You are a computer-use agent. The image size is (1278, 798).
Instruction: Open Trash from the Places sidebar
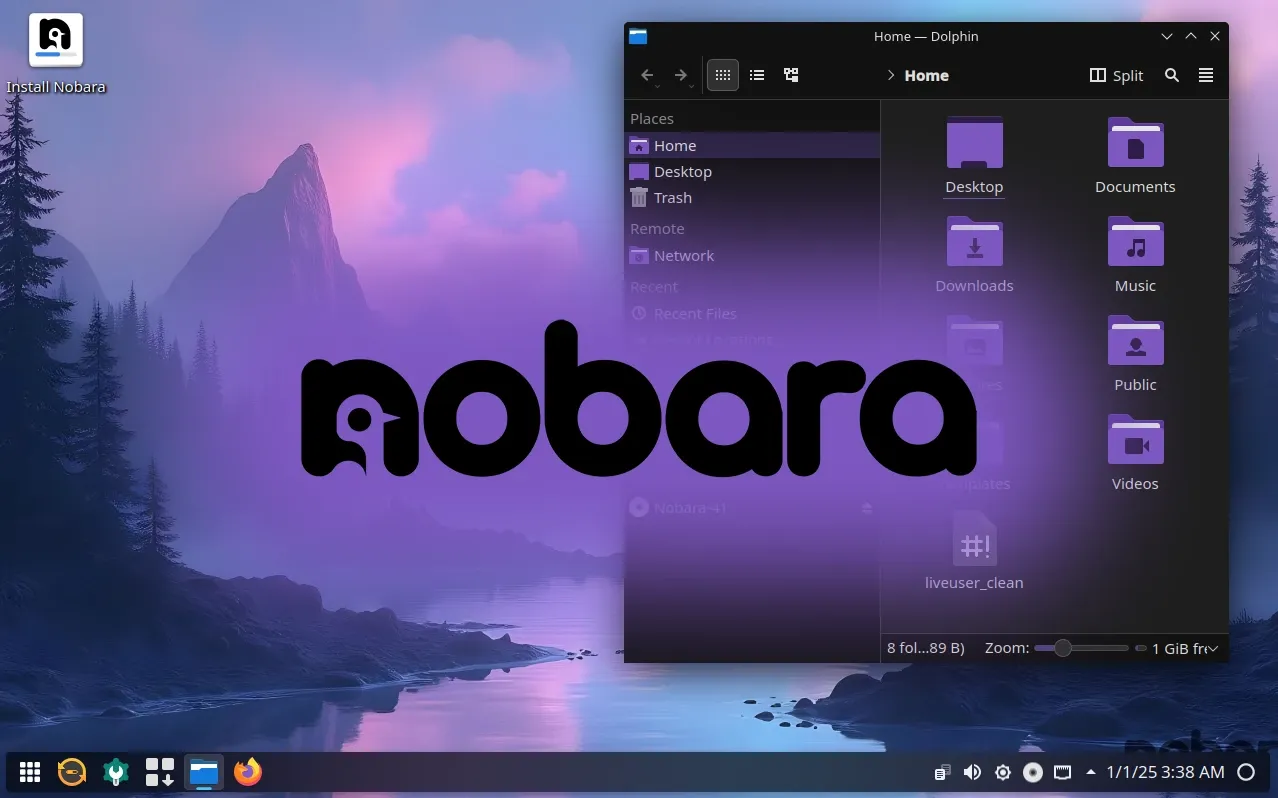click(670, 197)
